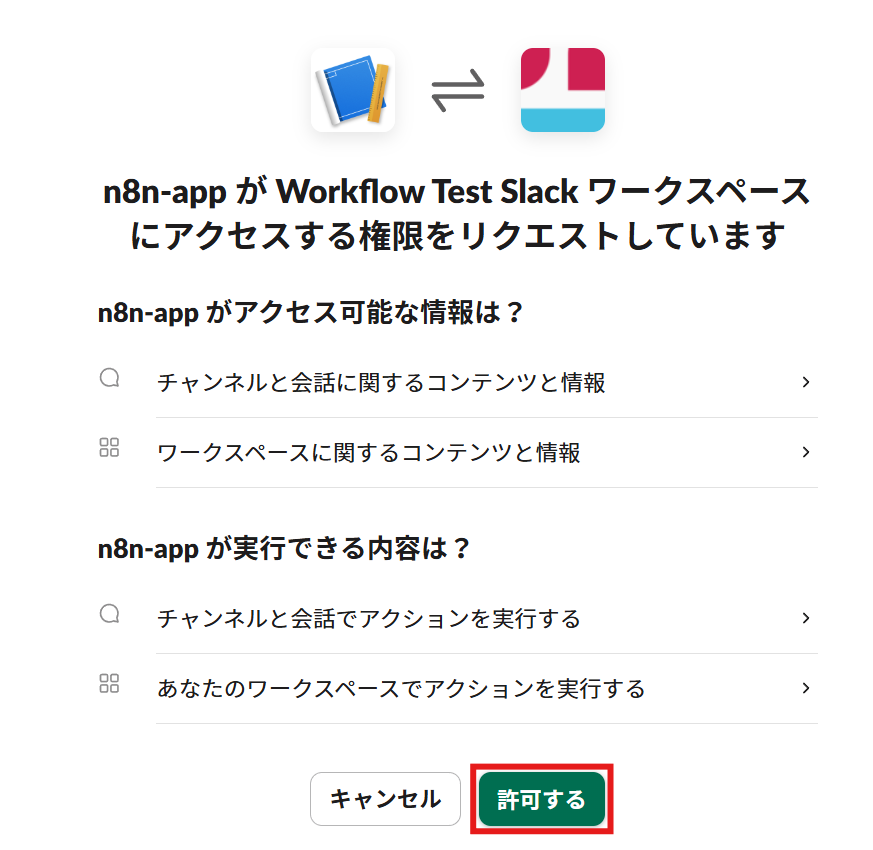Click the Workflow Test Slack workspace logo
Viewport: 873px width, 850px height.
562,90
